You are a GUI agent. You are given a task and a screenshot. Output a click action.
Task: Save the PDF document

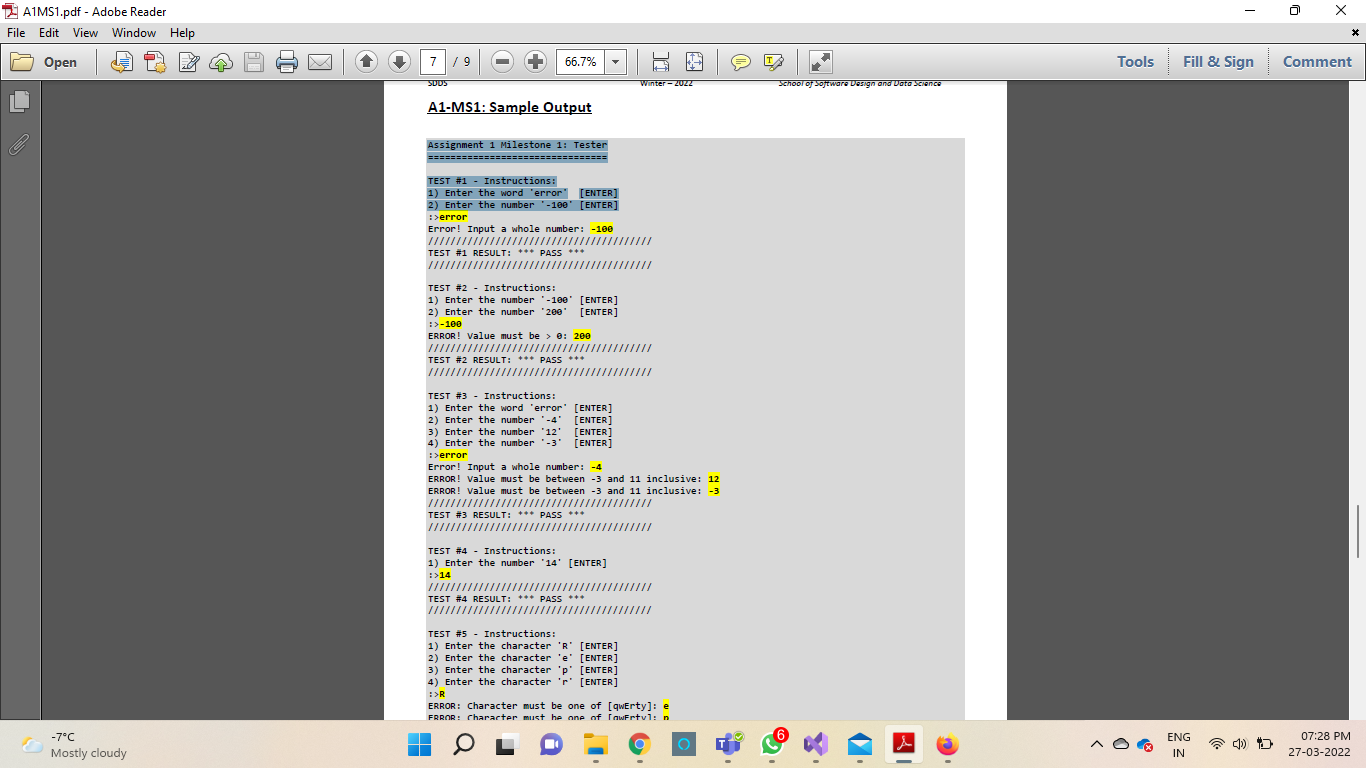pyautogui.click(x=254, y=61)
